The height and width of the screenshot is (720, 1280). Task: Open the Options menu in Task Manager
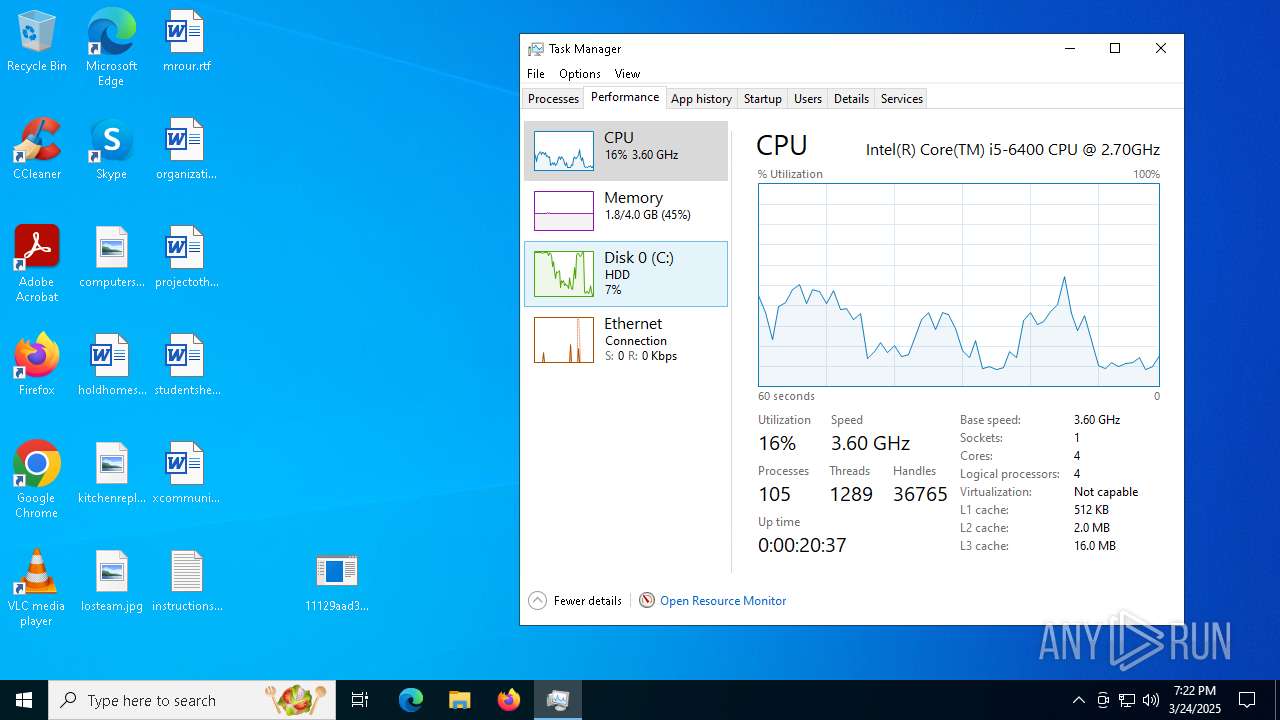580,74
